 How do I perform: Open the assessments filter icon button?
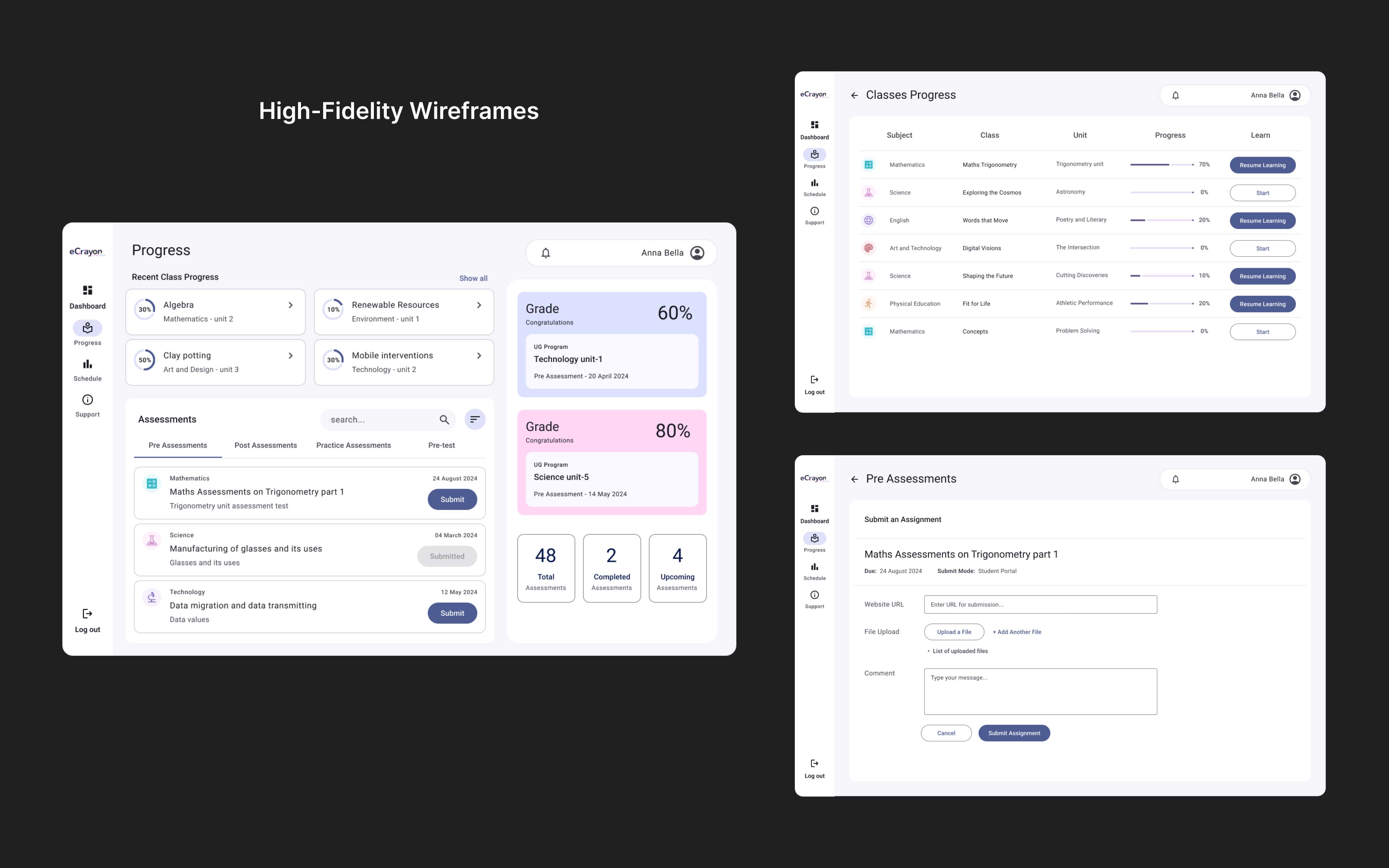click(475, 420)
